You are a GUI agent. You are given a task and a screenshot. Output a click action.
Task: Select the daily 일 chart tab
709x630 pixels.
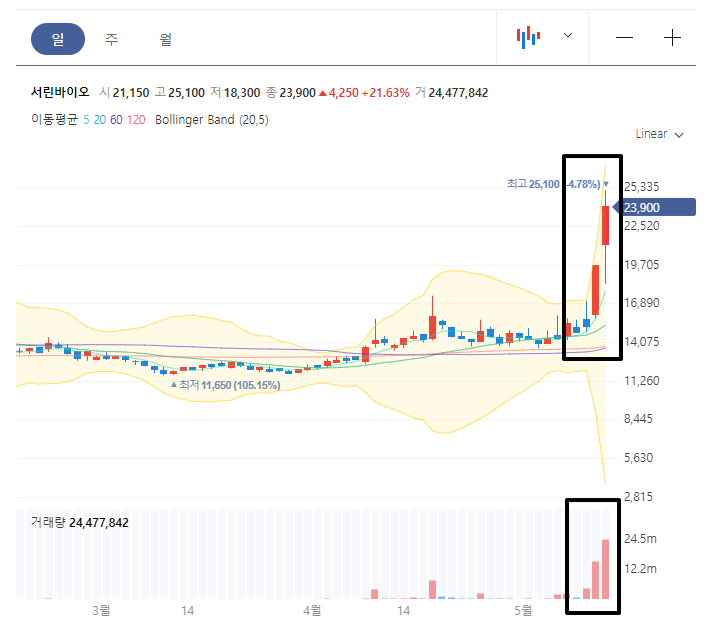point(58,39)
